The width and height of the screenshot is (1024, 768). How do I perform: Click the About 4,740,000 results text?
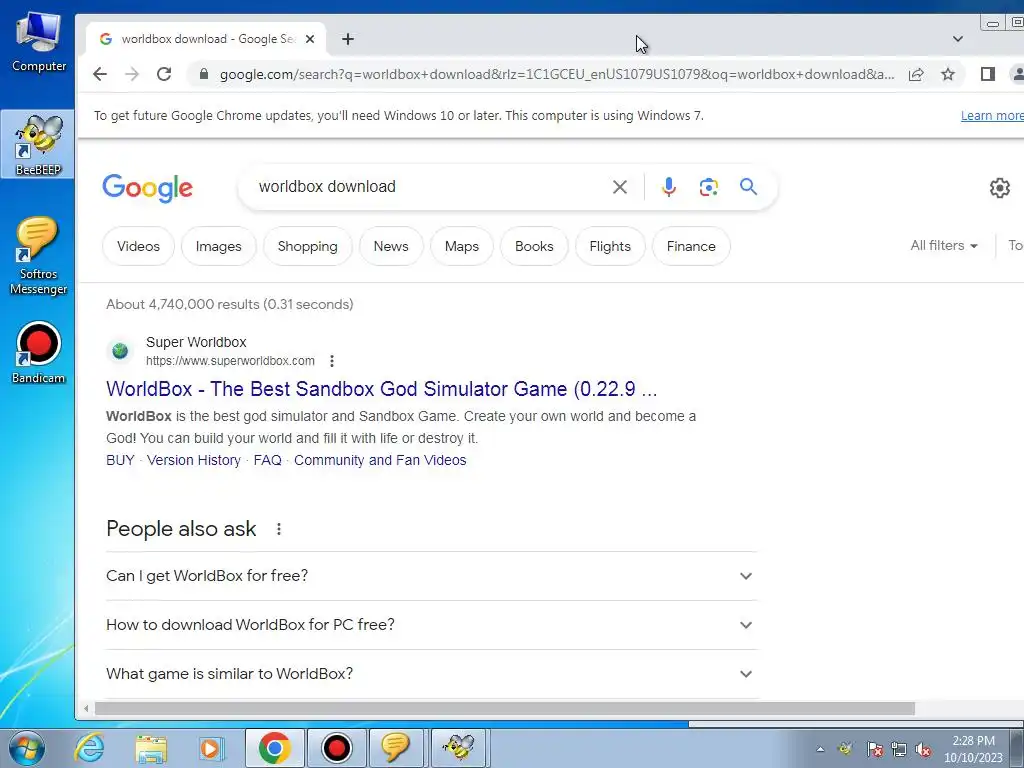coord(229,304)
